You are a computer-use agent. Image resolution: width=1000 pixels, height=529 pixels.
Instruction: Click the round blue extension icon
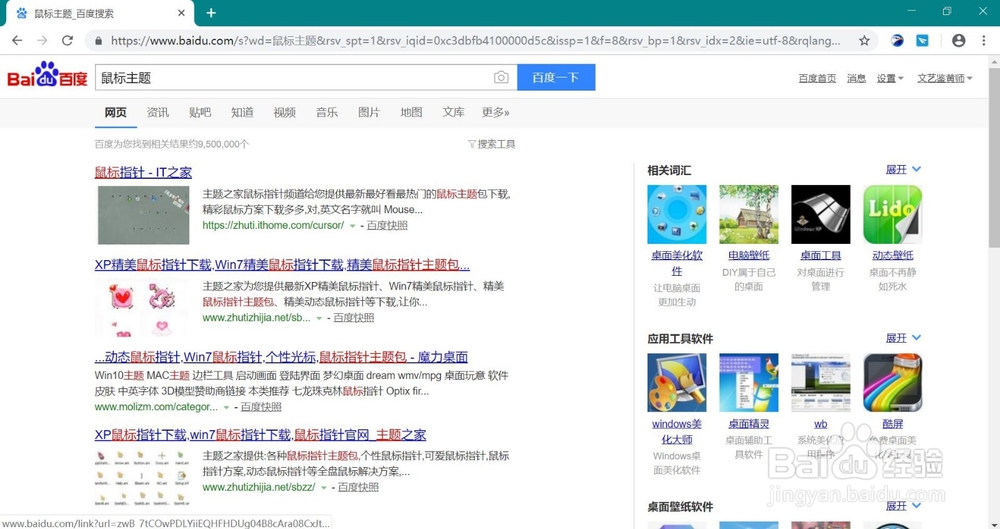coord(897,40)
